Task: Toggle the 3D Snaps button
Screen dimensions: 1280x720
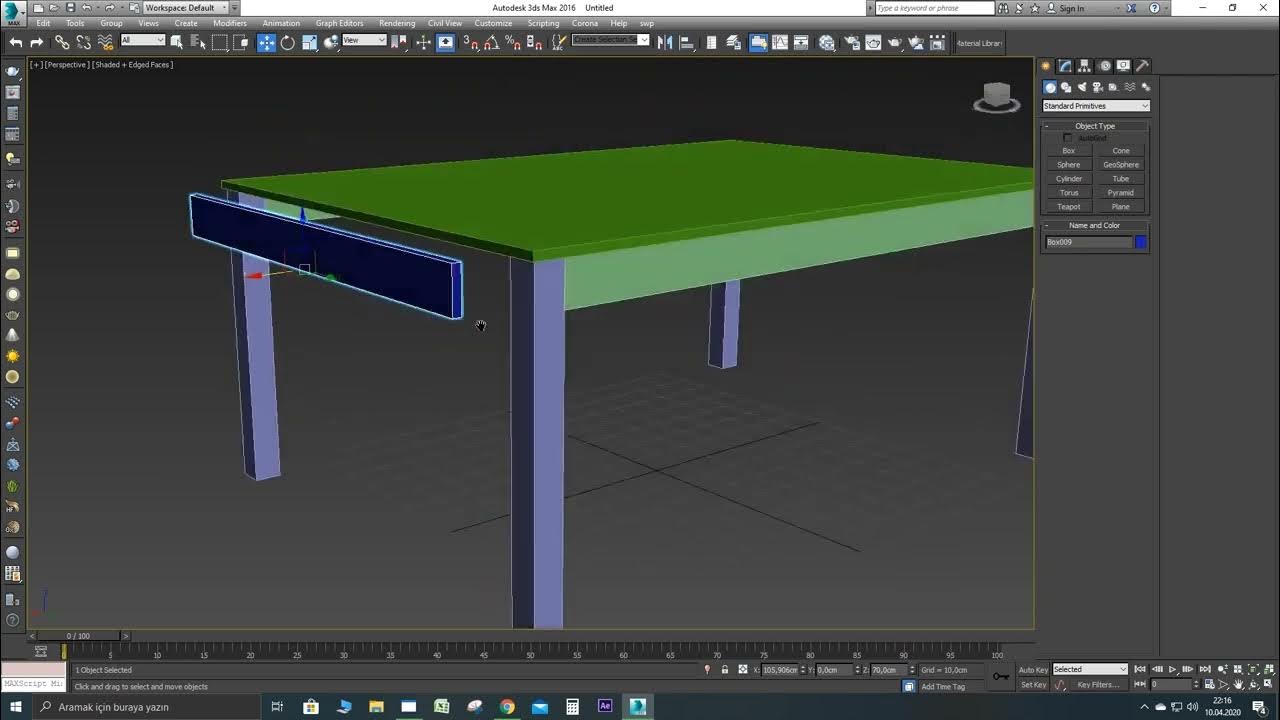Action: [471, 42]
